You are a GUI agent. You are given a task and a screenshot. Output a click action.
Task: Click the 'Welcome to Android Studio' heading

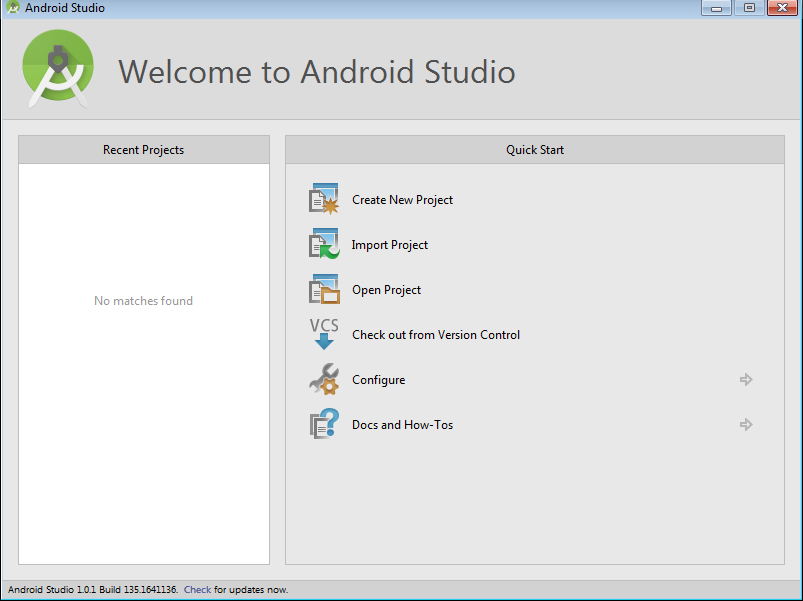click(316, 71)
